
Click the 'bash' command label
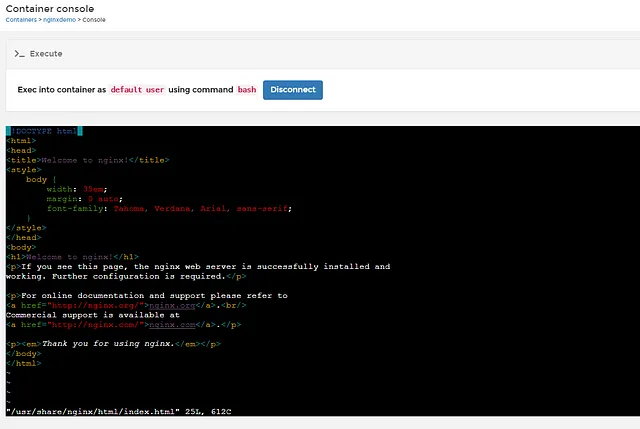pos(247,90)
